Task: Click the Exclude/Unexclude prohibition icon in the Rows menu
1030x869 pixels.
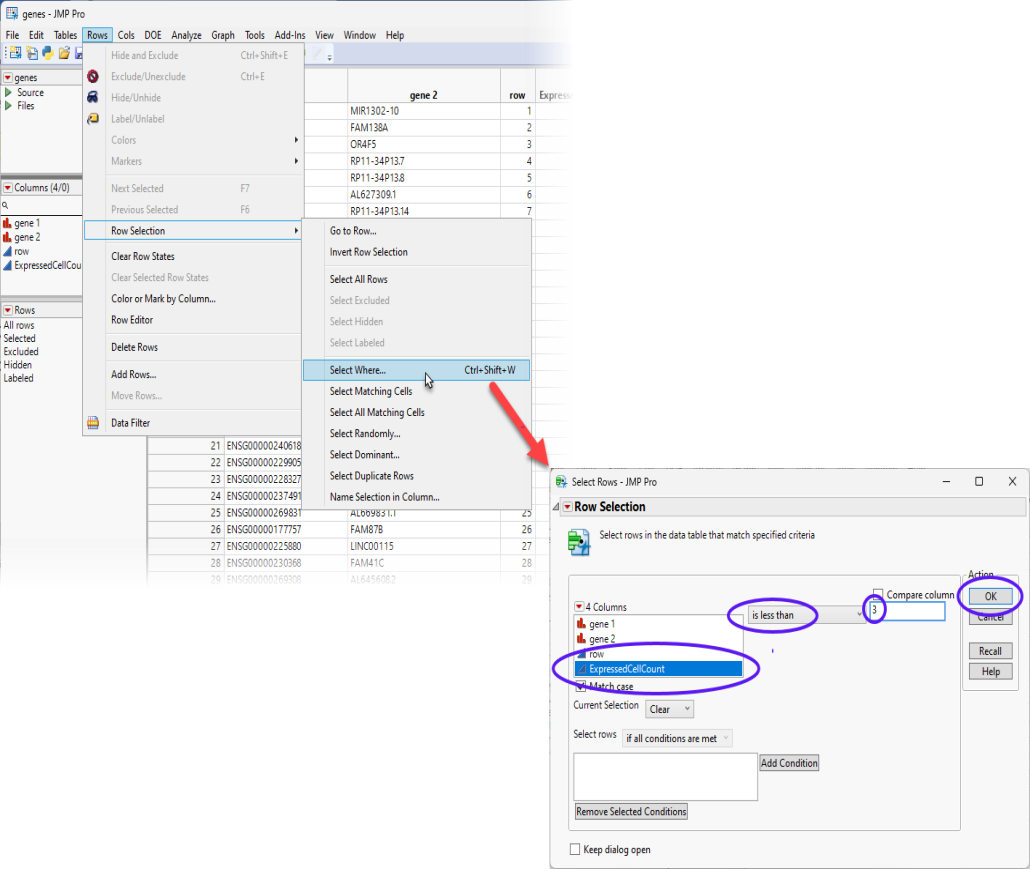Action: [x=93, y=76]
